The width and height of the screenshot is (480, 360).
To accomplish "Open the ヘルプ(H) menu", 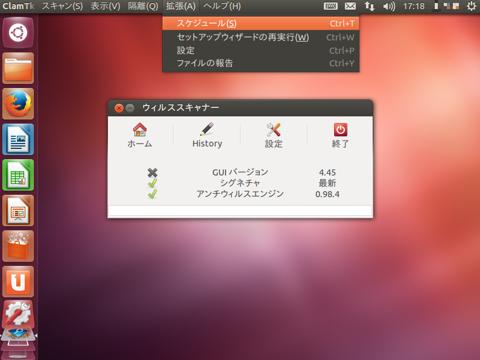I will click(x=222, y=6).
